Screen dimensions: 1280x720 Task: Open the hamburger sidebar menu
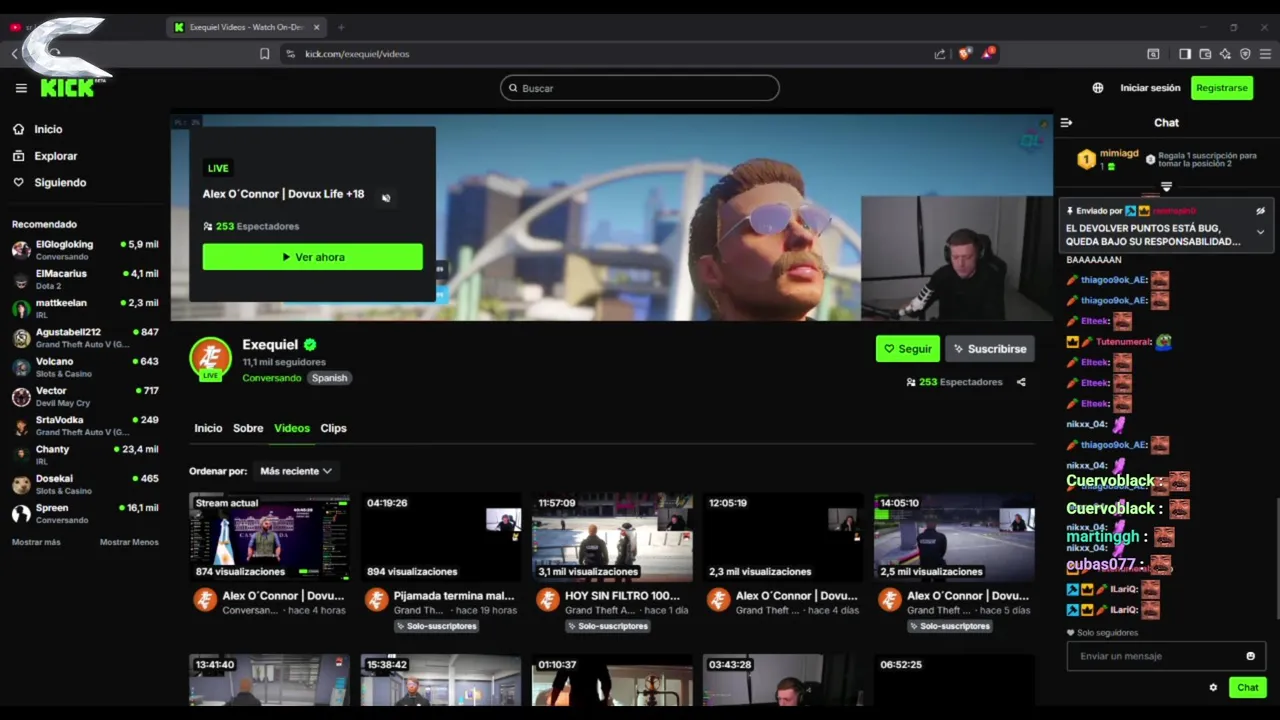[21, 88]
